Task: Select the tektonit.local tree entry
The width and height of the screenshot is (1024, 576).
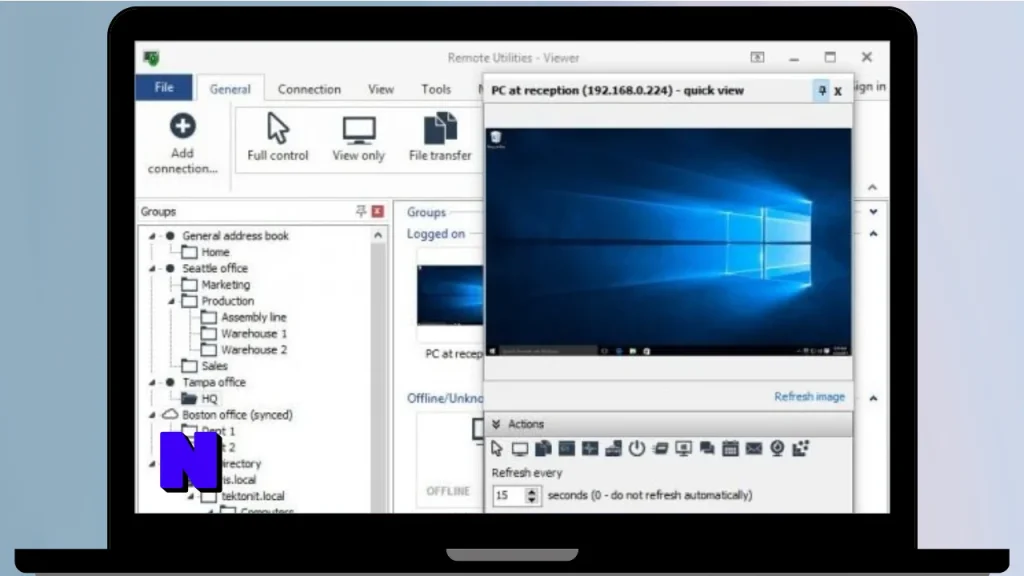Action: 253,496
